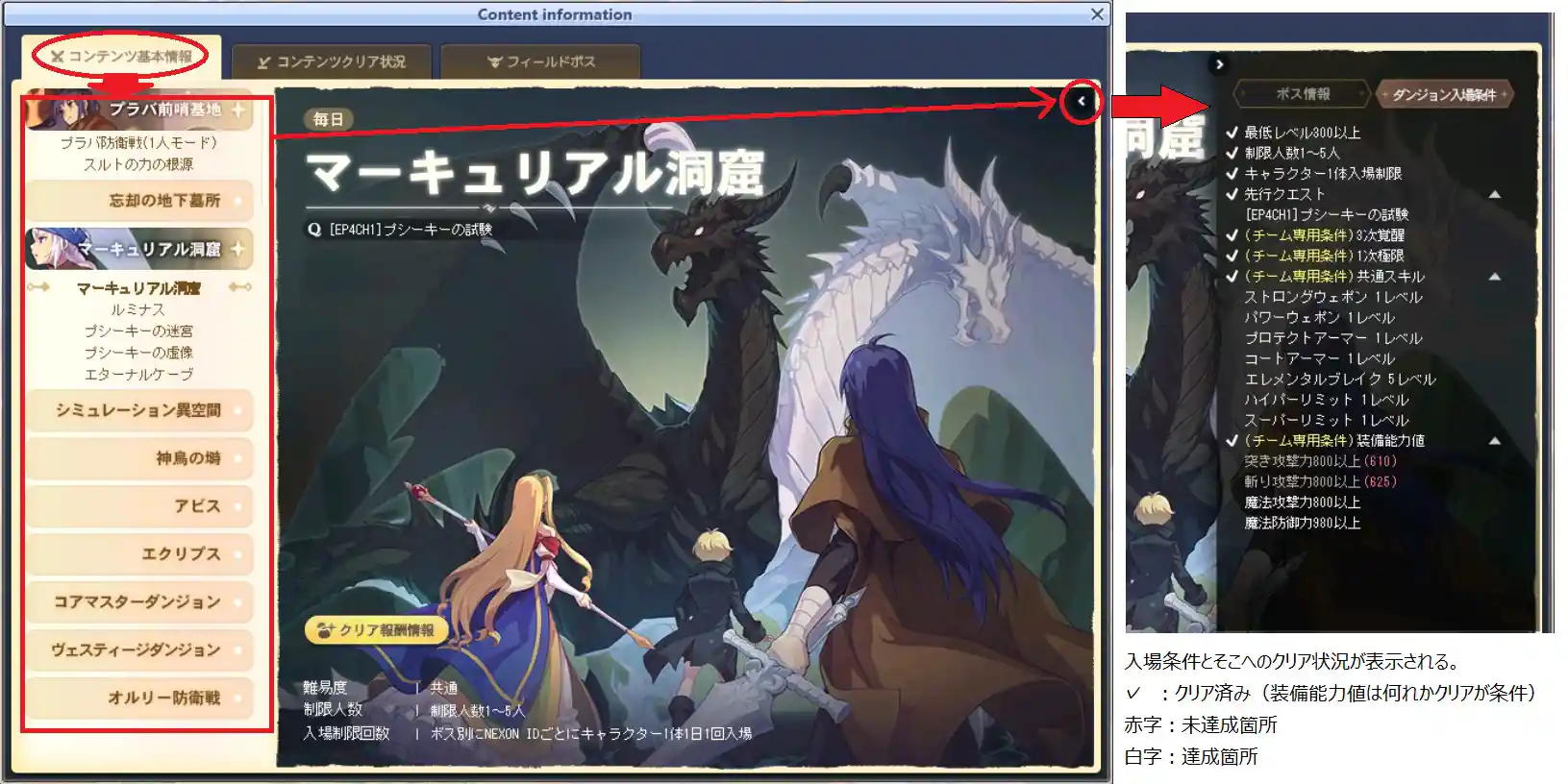Open the コンテンツ基本情報 tab

[x=121, y=57]
